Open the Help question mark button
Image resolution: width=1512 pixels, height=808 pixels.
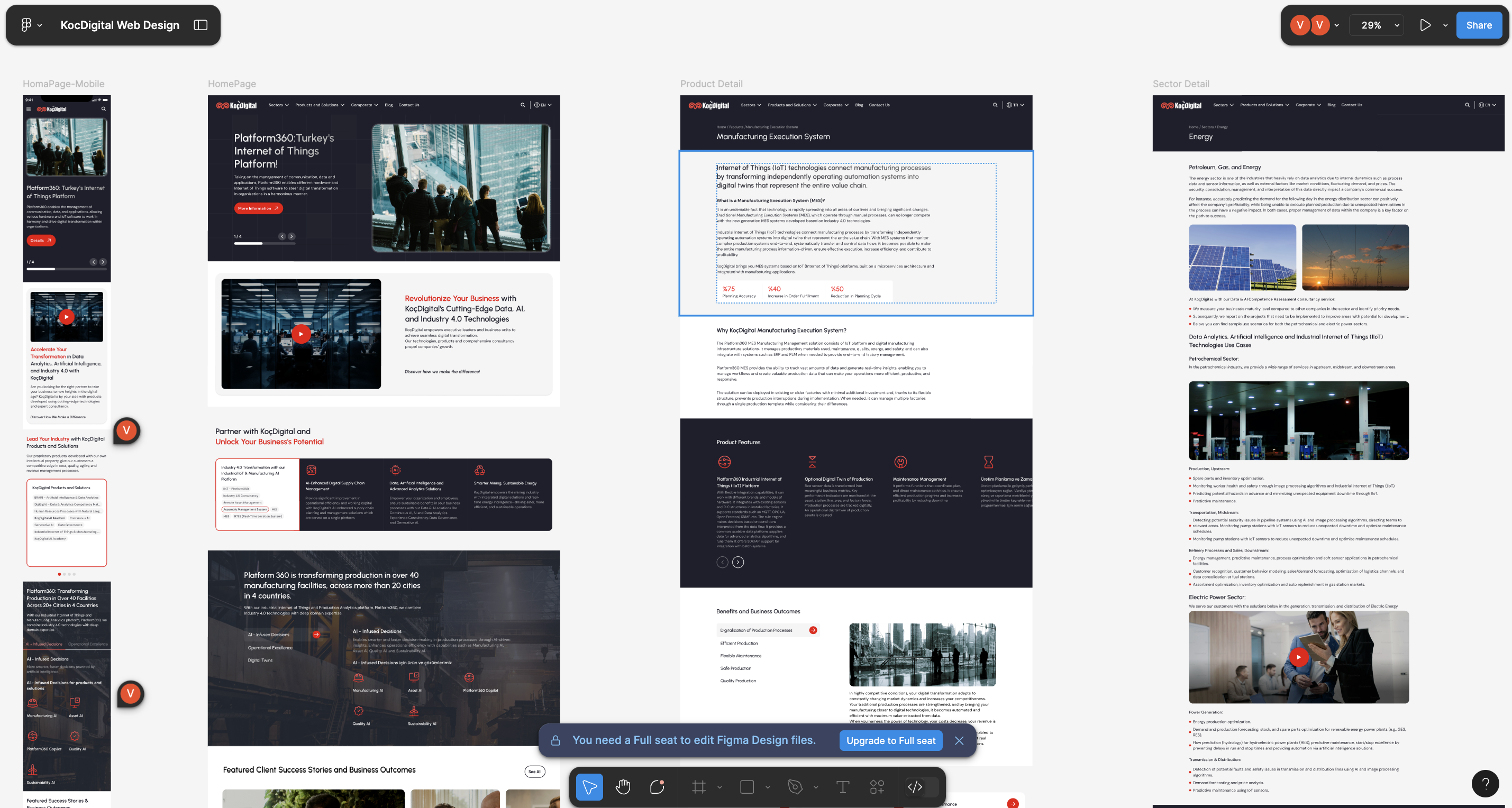1485,783
